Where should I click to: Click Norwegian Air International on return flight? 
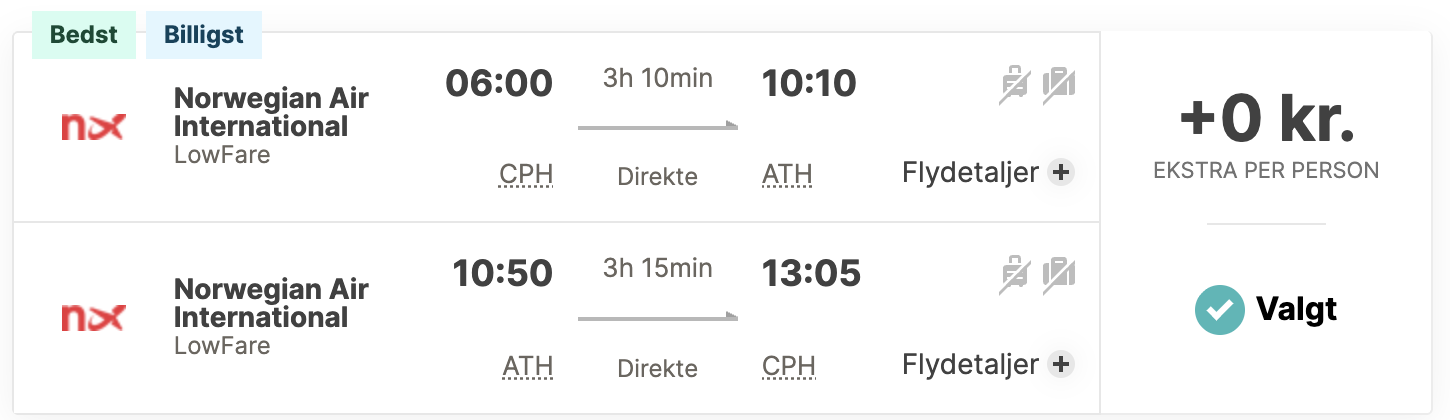click(271, 303)
